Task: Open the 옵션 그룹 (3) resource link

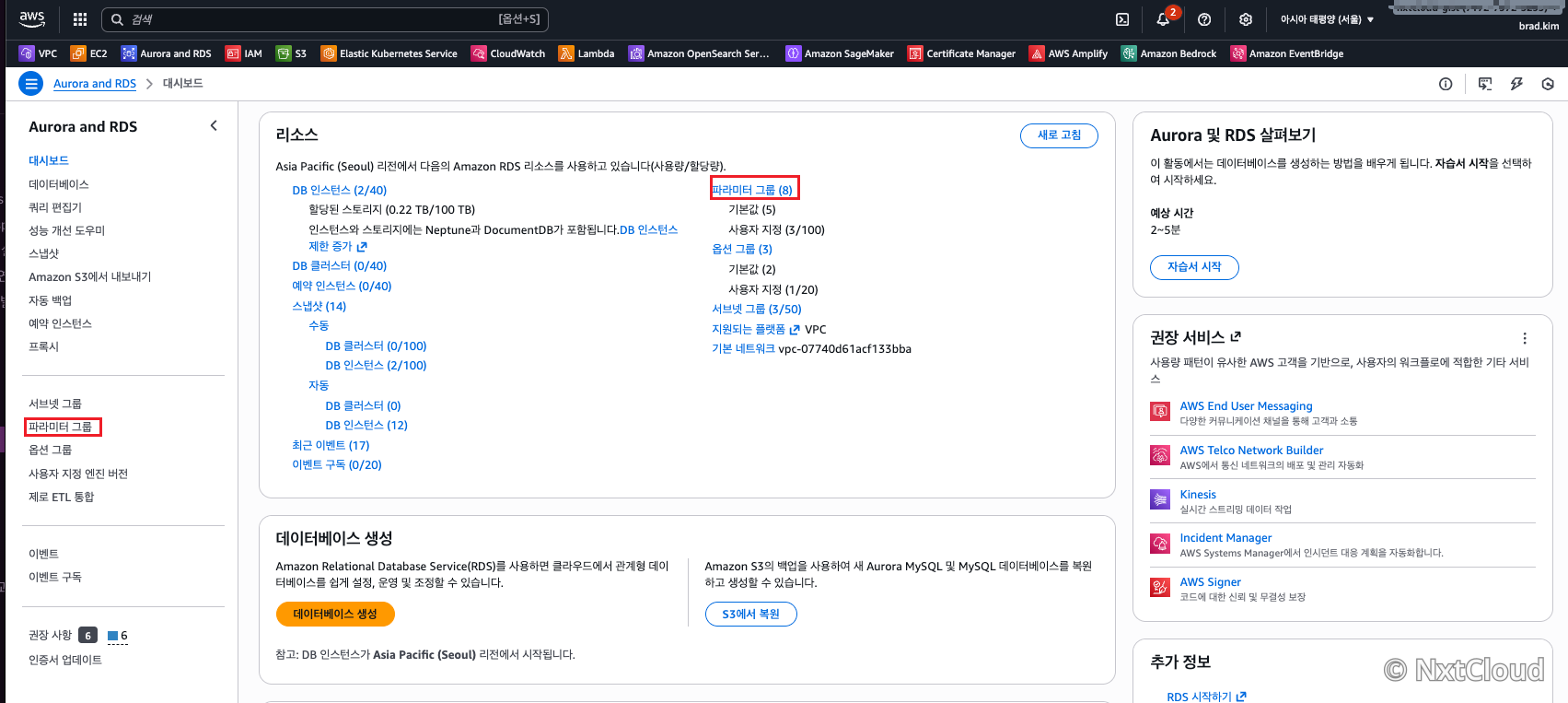Action: (742, 249)
